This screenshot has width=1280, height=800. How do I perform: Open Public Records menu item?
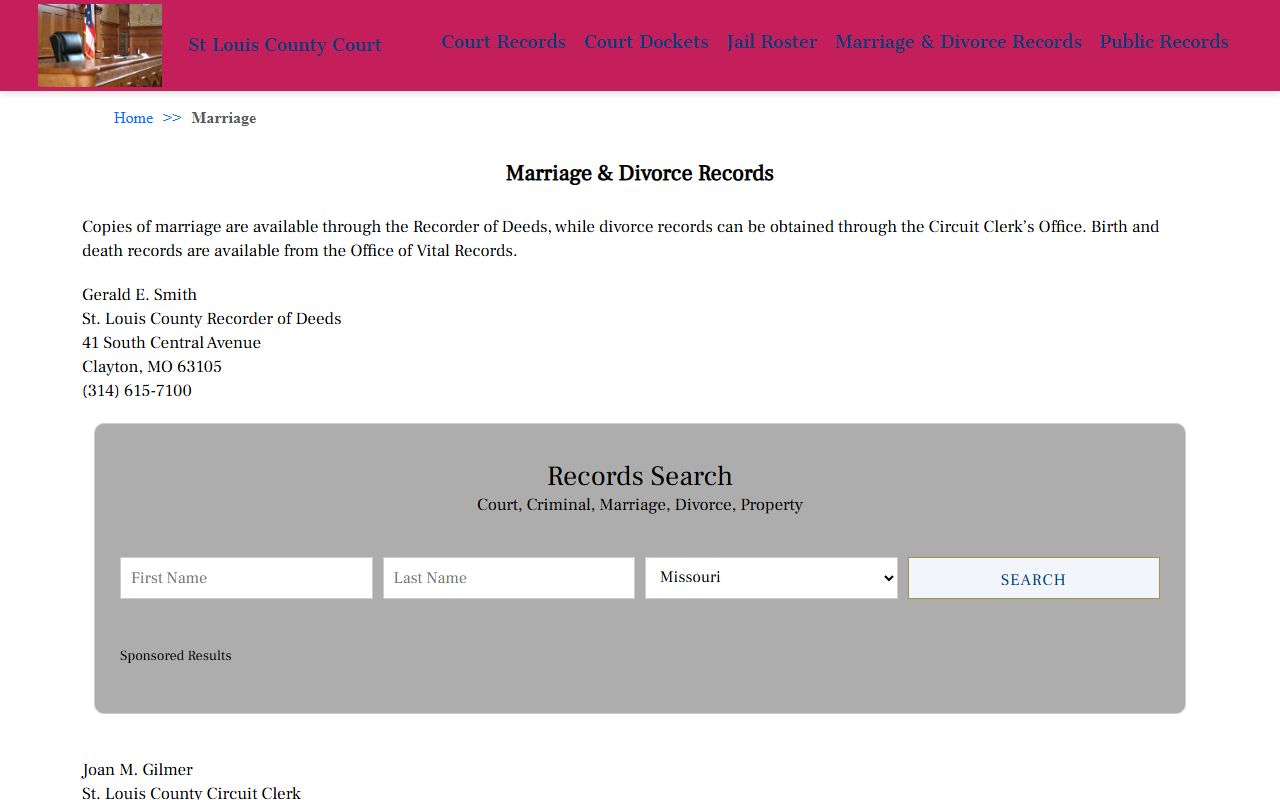1164,42
